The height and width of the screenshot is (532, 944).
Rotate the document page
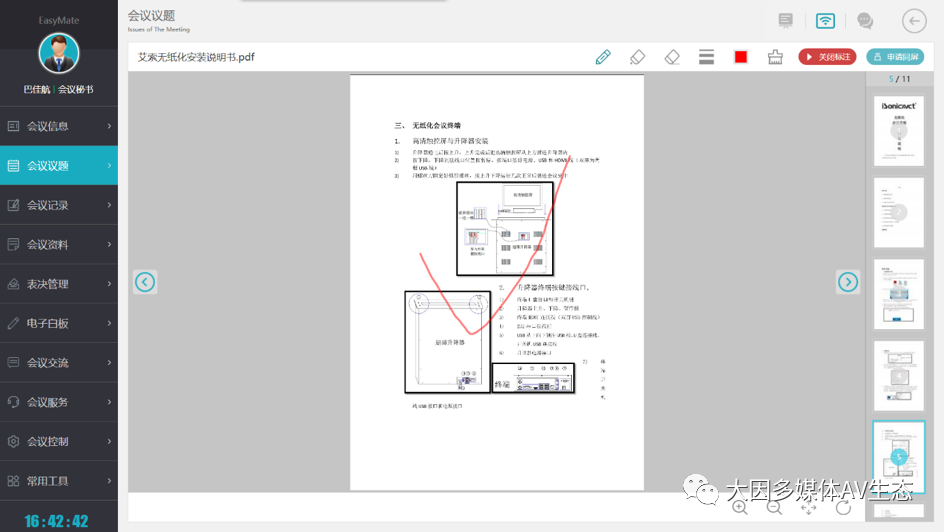(x=843, y=507)
